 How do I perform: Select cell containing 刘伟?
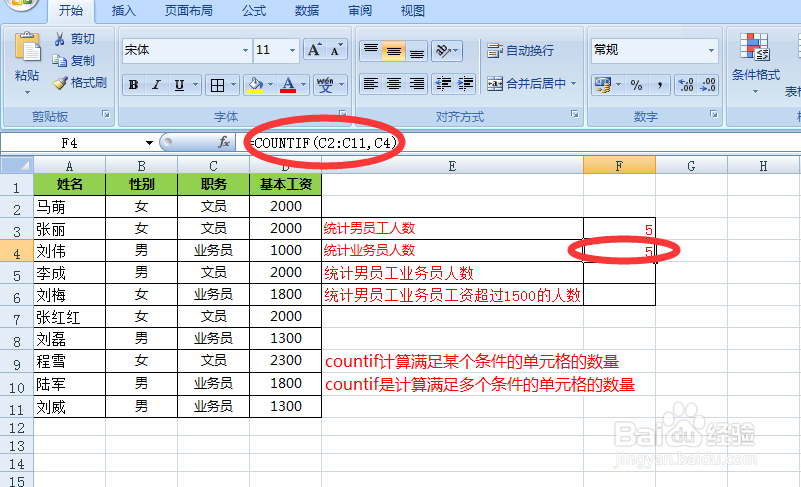click(69, 251)
